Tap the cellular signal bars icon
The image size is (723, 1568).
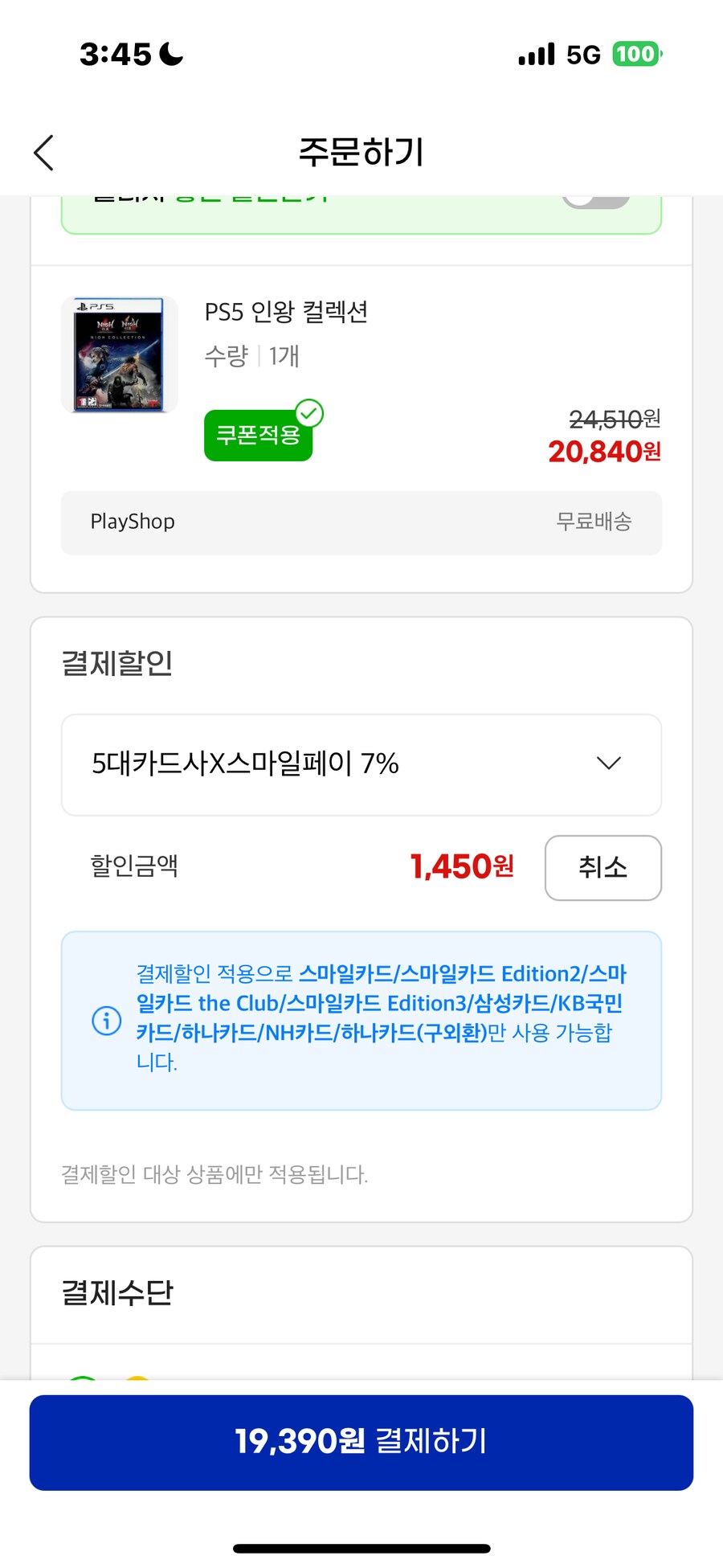pyautogui.click(x=535, y=53)
